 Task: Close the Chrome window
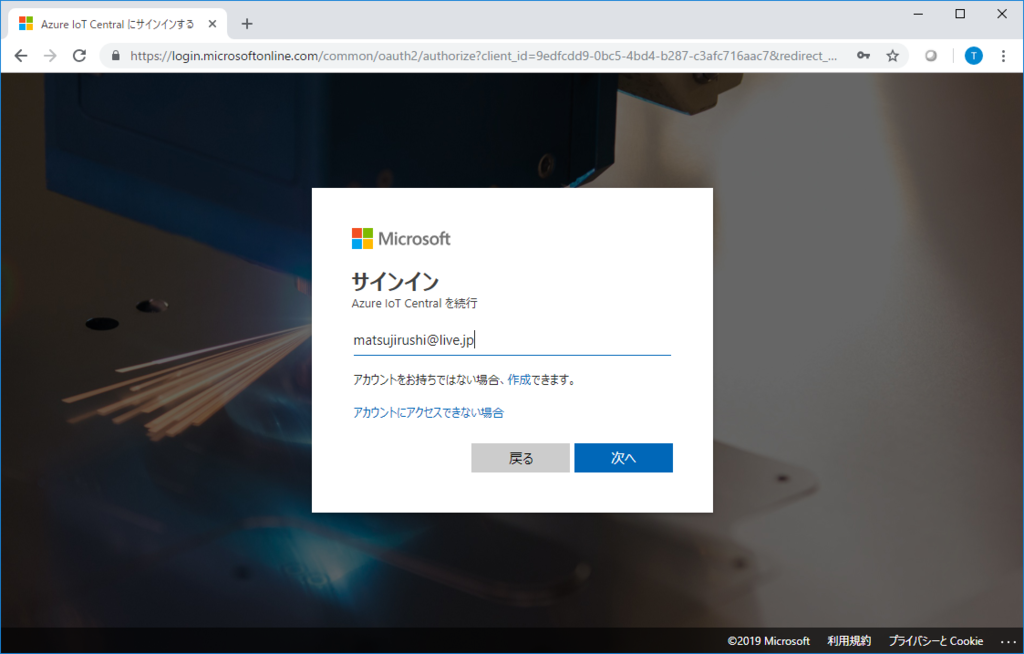(x=1002, y=14)
